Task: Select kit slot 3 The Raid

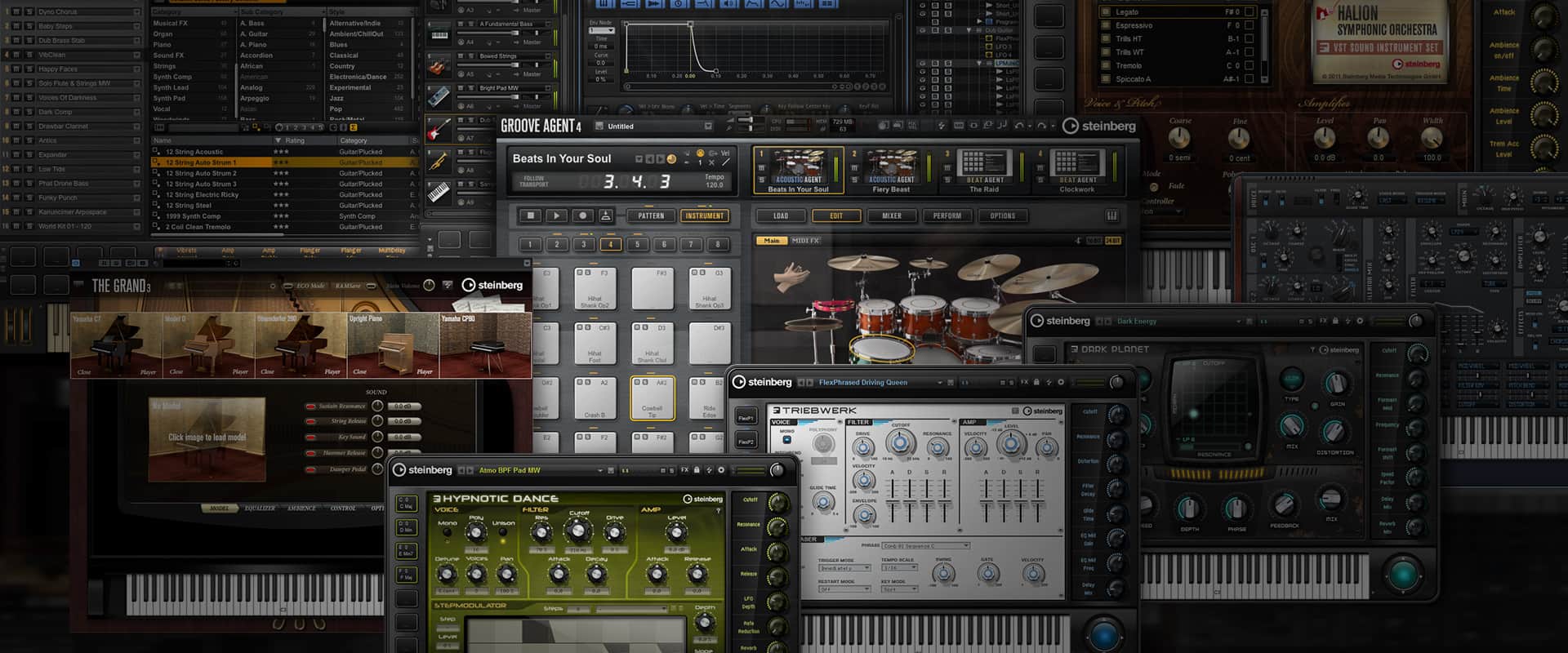Action: (x=984, y=171)
